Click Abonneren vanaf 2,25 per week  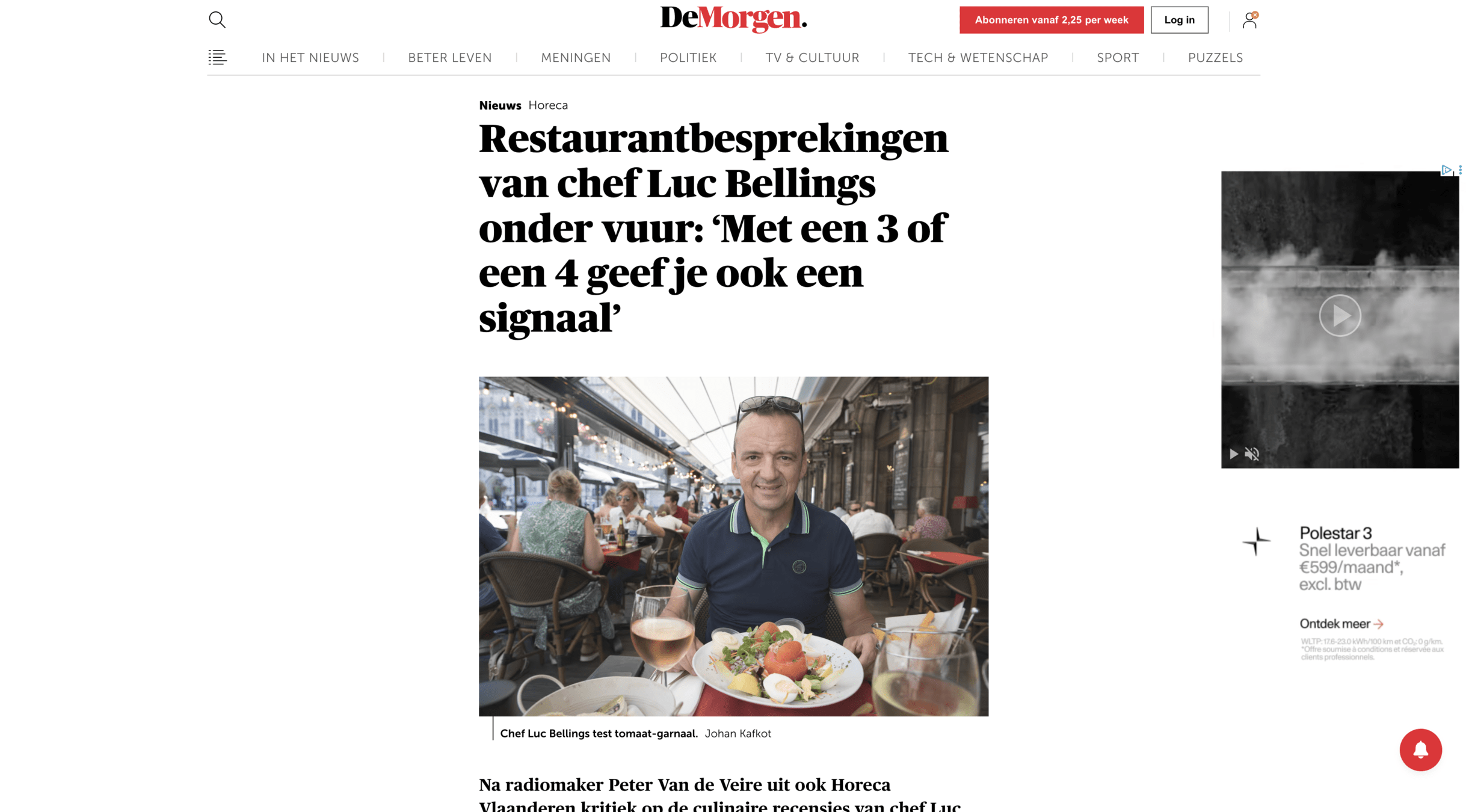(x=1051, y=20)
